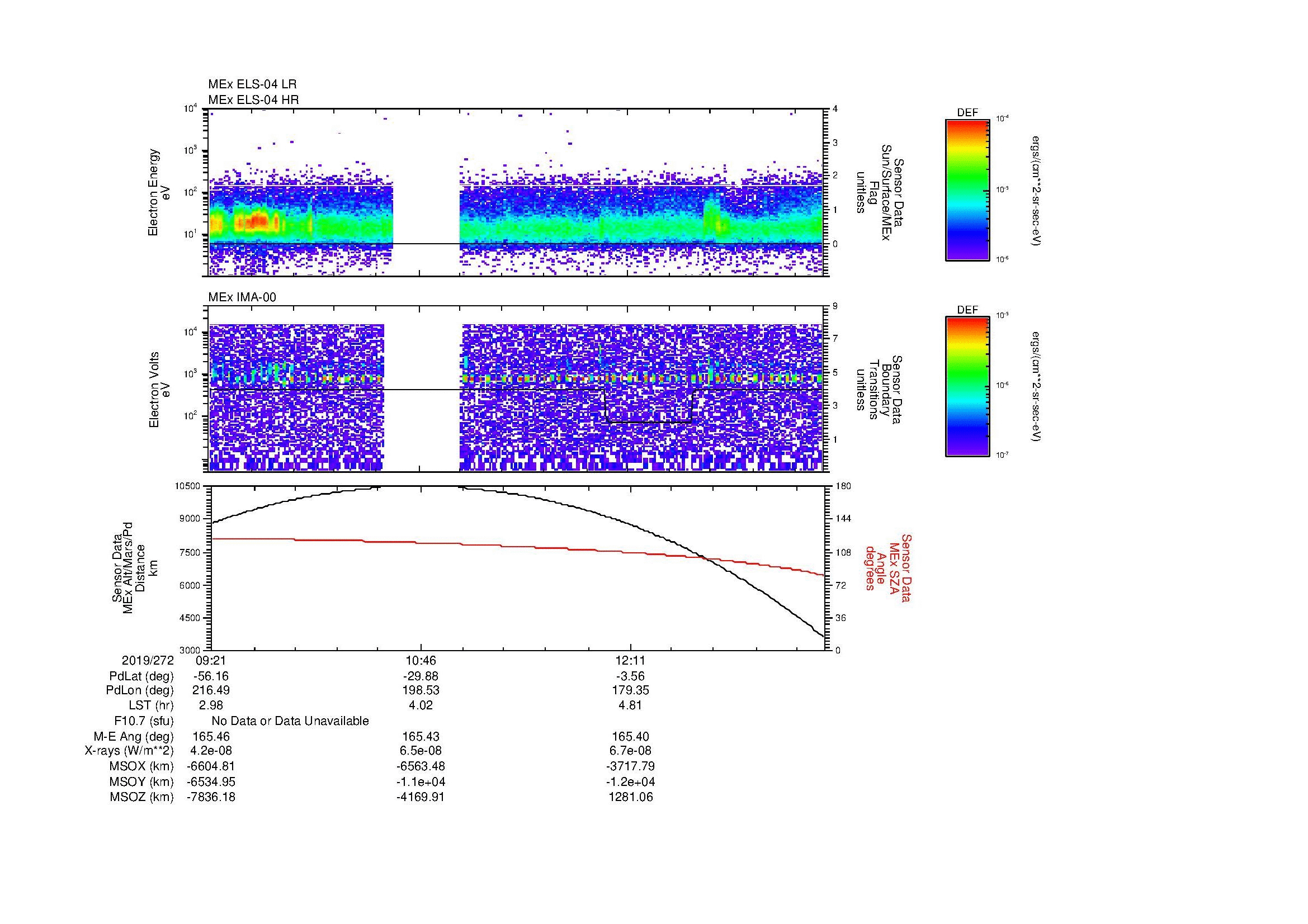
Task: Click the 'MEx Alt/Mars/Pd Distance km' axis label
Action: click(135, 567)
